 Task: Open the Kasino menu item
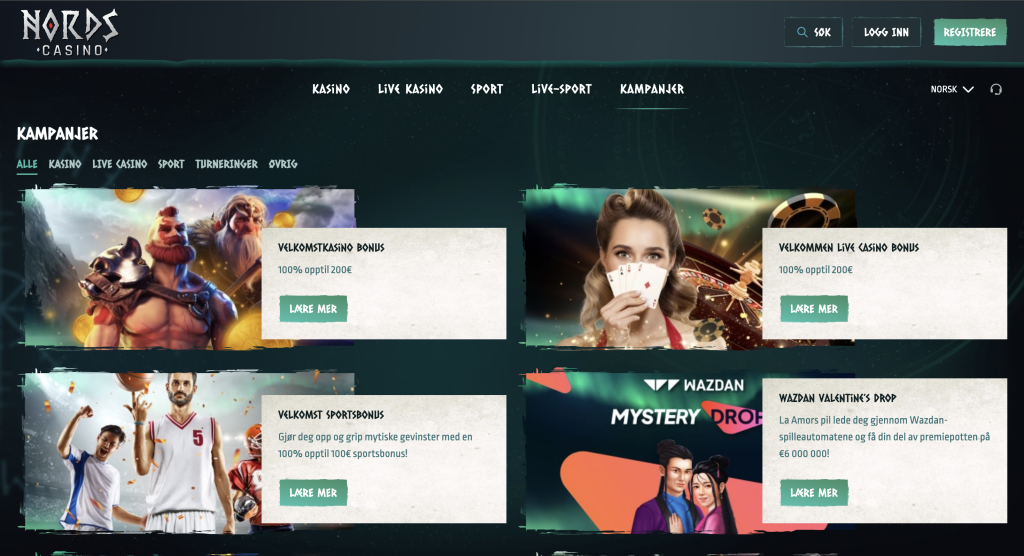pos(331,89)
